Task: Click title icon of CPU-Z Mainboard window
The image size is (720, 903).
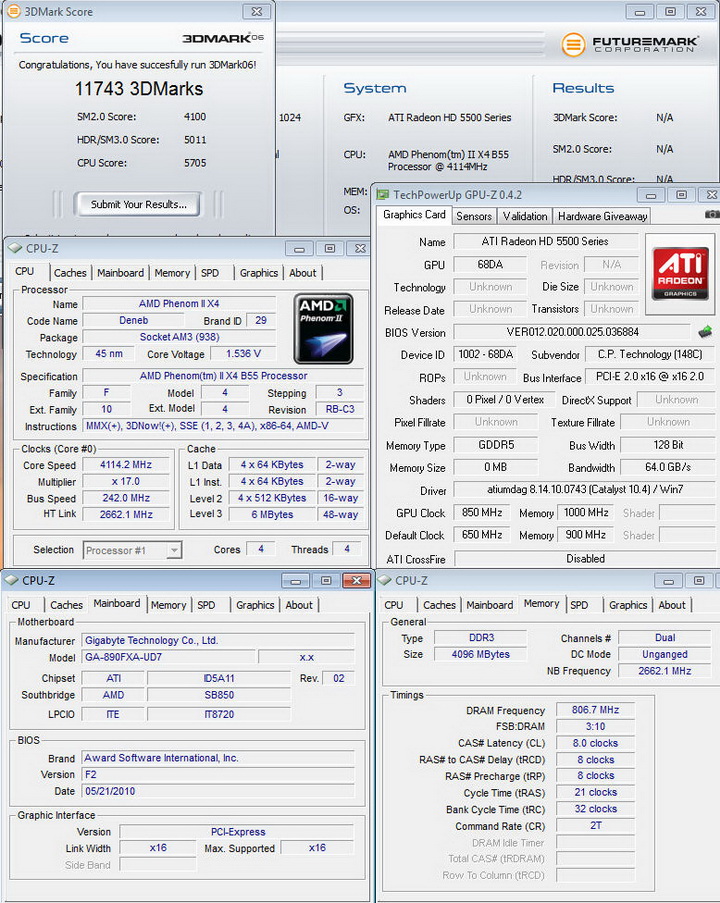Action: [12, 580]
